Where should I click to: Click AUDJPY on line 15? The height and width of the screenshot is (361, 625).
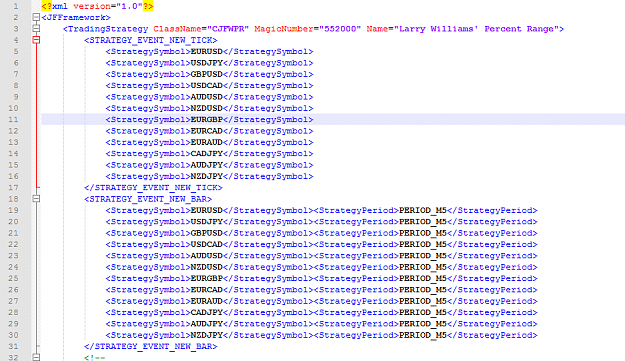pos(206,165)
